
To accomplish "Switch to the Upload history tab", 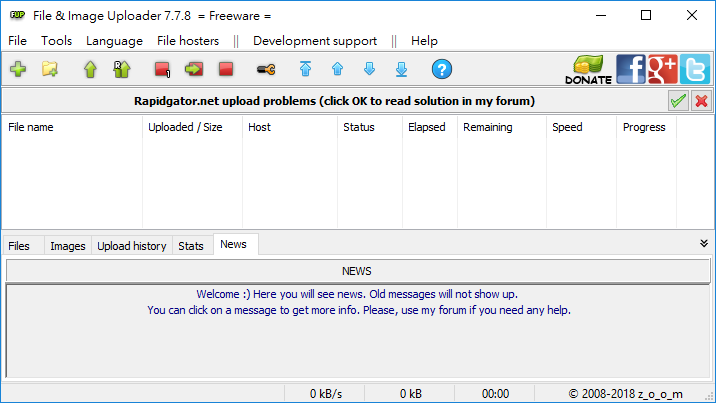I will 132,246.
